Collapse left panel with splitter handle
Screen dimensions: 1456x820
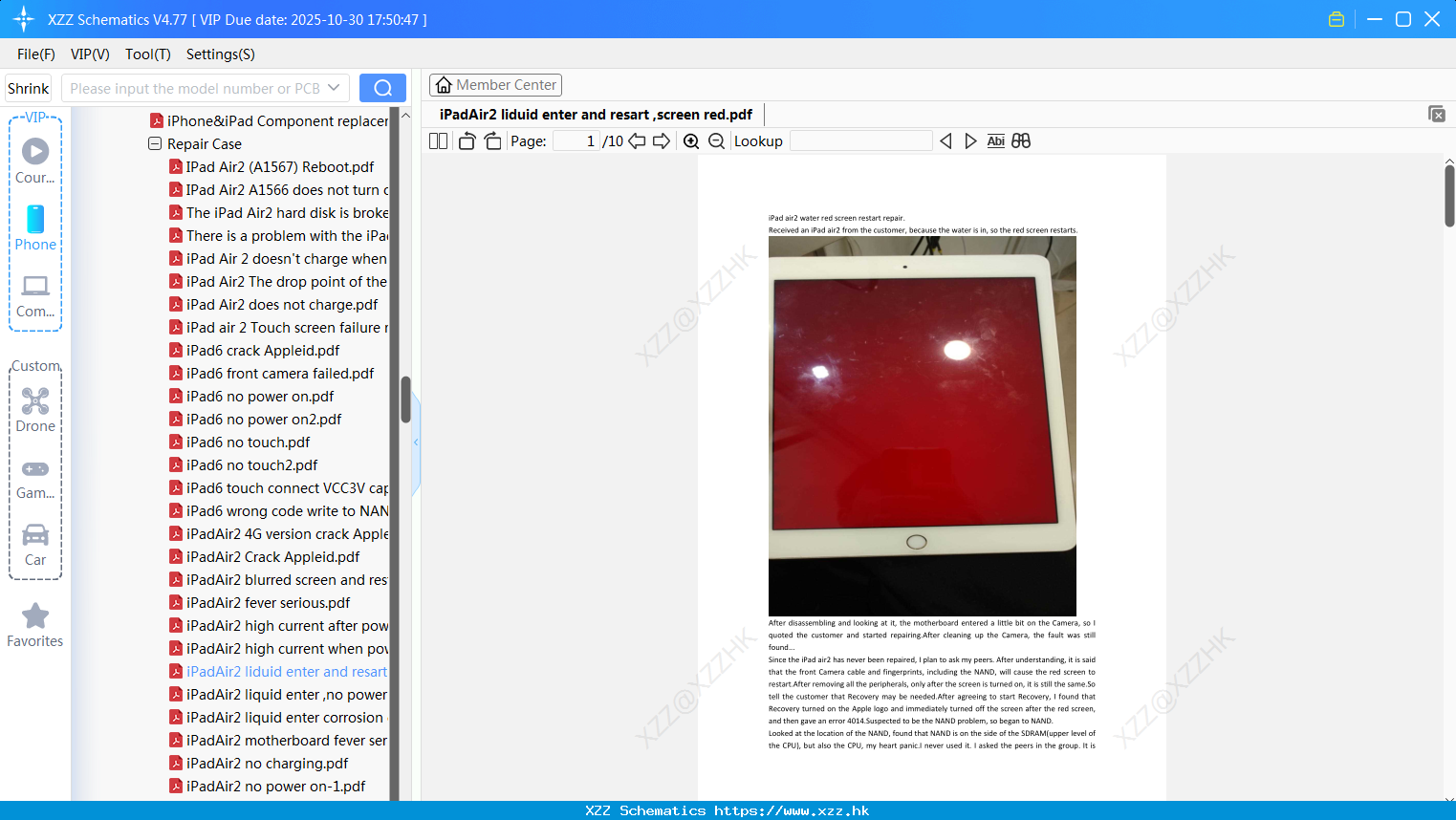click(x=416, y=442)
